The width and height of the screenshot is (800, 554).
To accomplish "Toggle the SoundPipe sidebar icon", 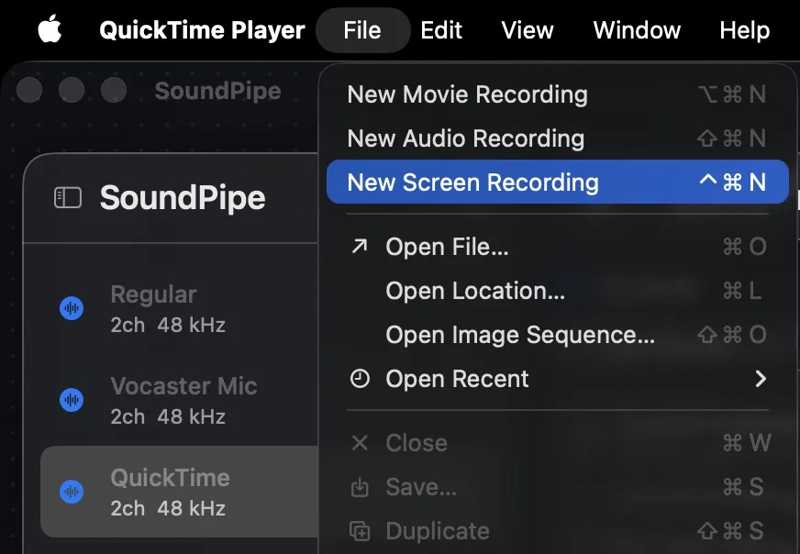I will pos(68,198).
